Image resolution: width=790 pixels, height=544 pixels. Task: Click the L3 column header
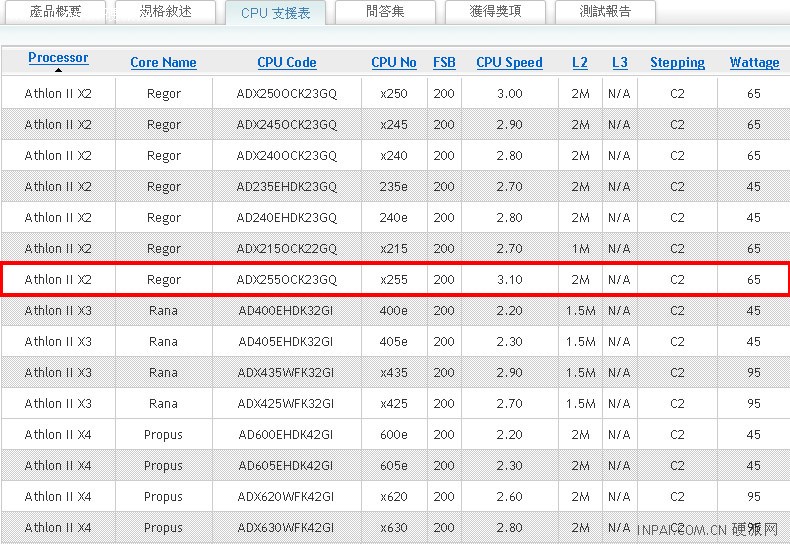620,62
